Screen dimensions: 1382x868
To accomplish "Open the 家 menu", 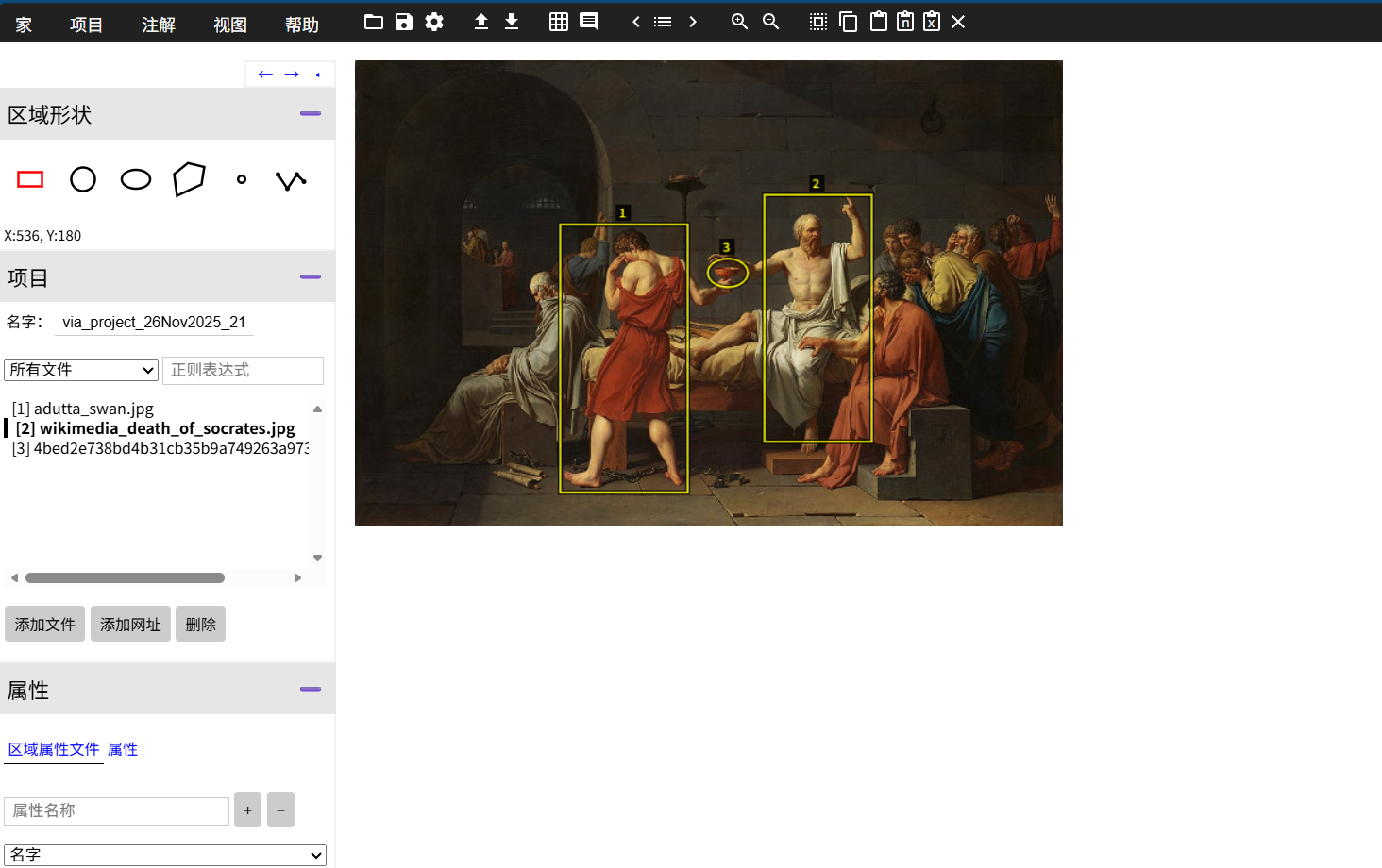I will (24, 25).
